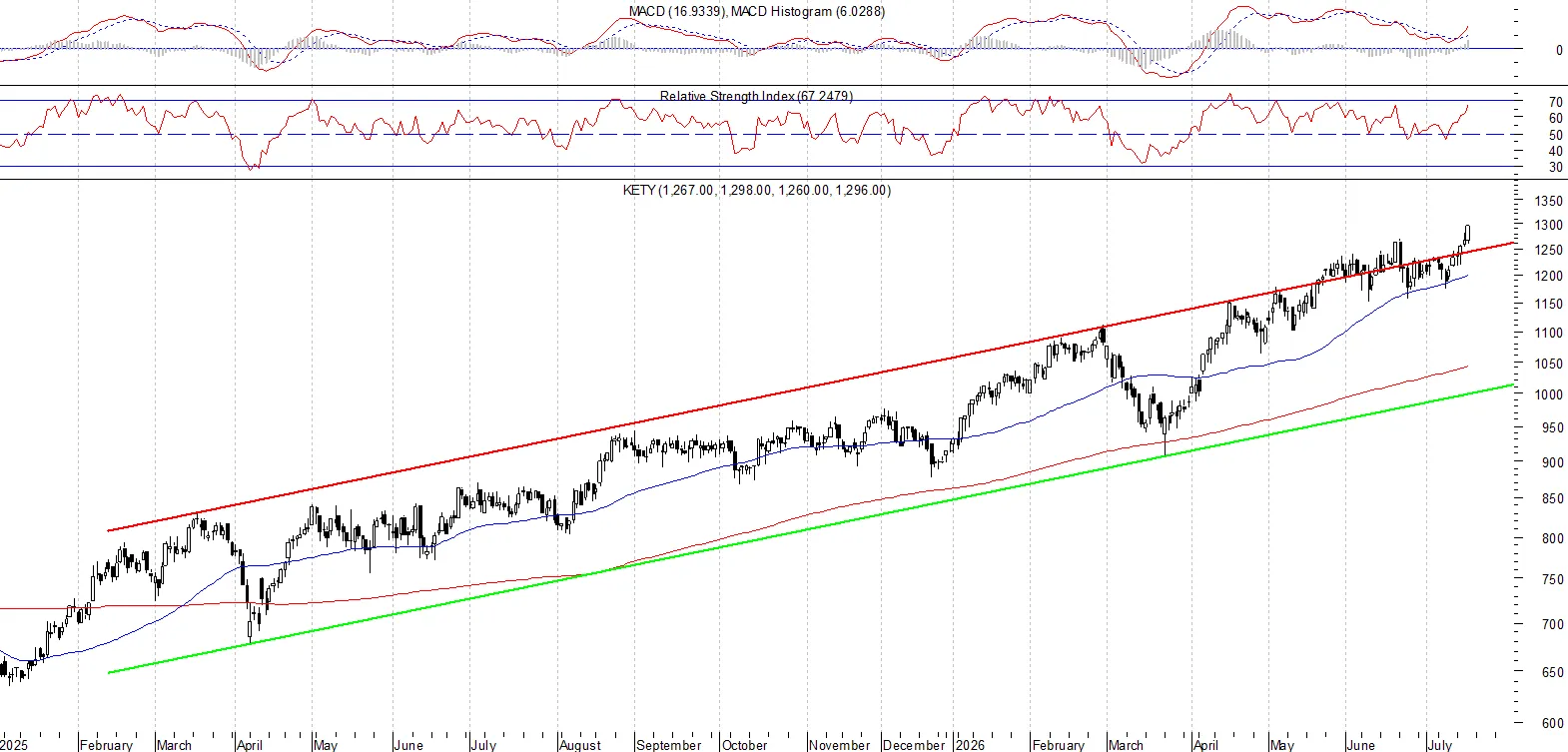The image size is (1568, 752).
Task: Click the 700 price axis label
Action: pyautogui.click(x=1552, y=625)
